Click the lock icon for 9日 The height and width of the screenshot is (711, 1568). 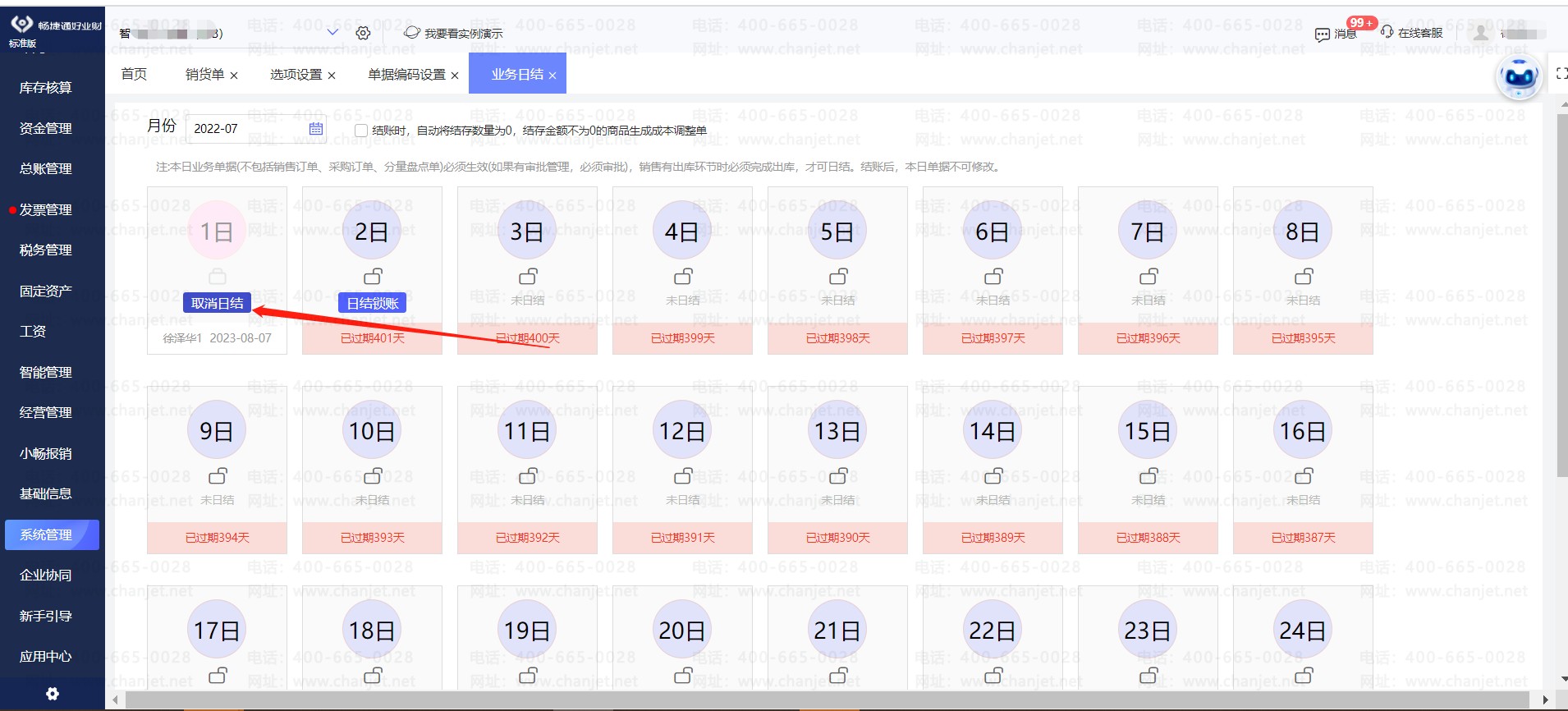tap(218, 476)
